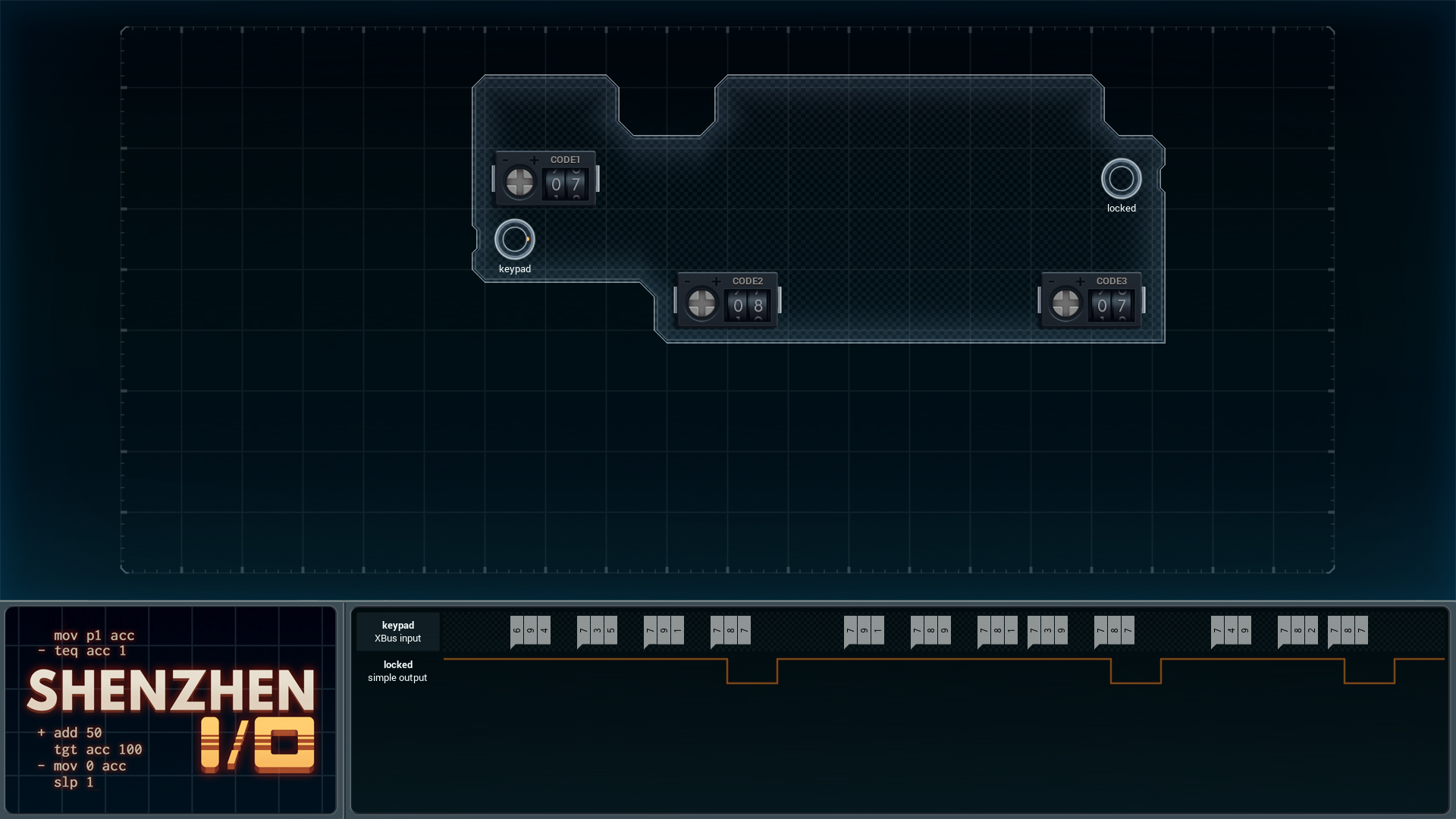Click the 7 3 5 keypad packet

[x=597, y=631]
